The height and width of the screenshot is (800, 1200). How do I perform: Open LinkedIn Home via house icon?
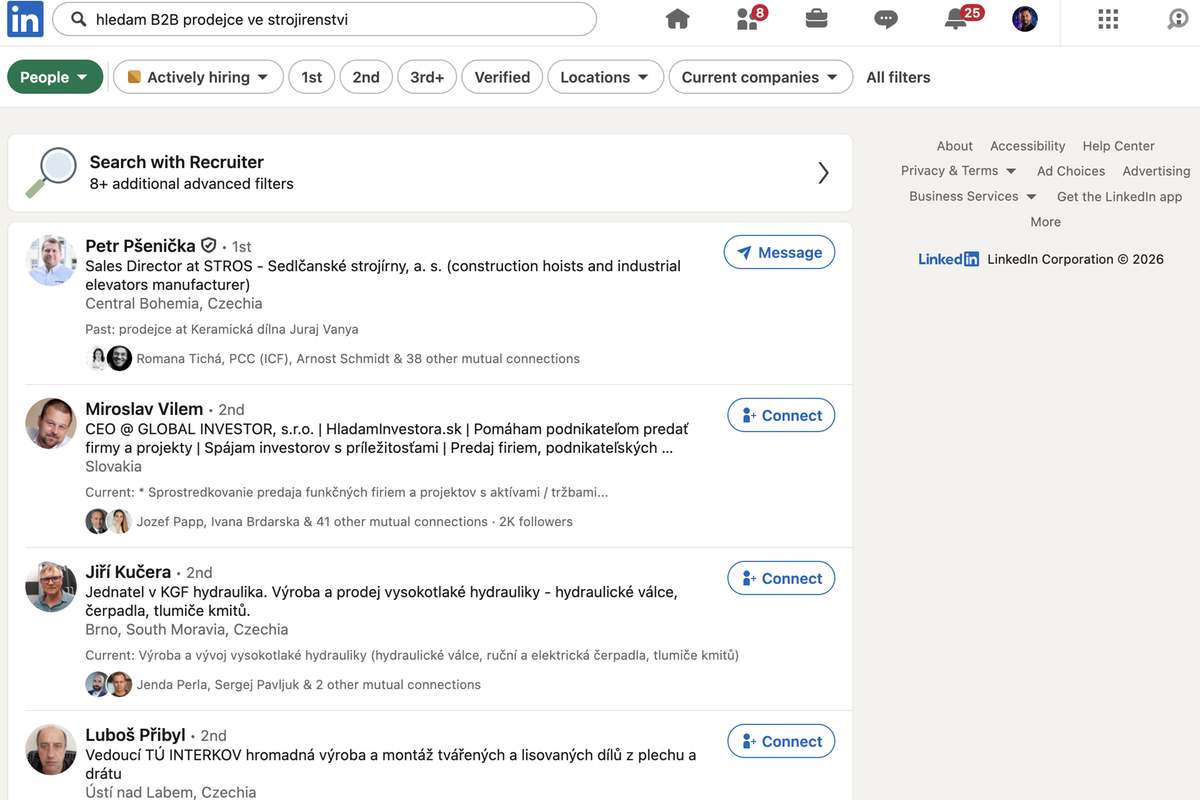coord(678,19)
